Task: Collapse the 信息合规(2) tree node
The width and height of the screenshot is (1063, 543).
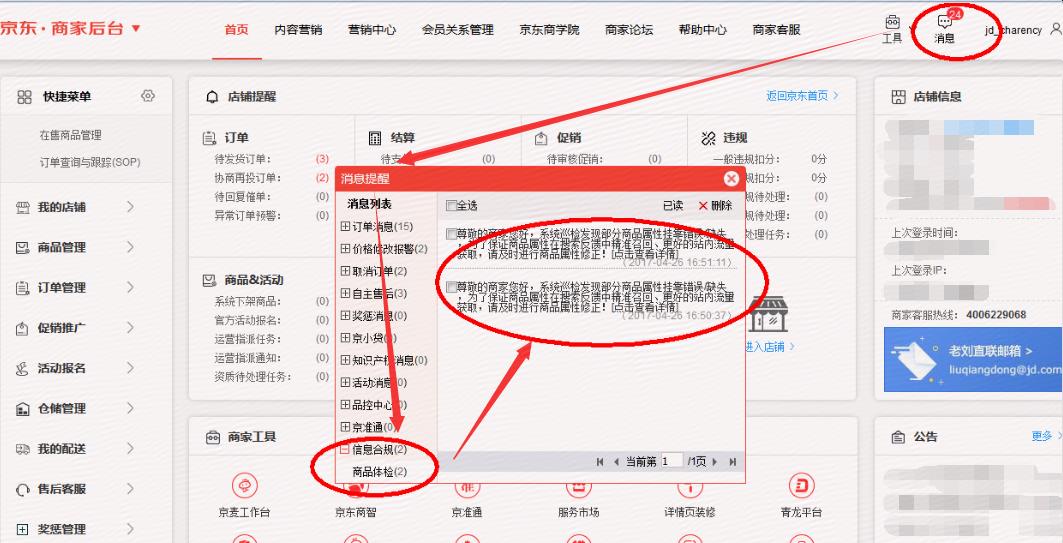Action: coord(346,449)
